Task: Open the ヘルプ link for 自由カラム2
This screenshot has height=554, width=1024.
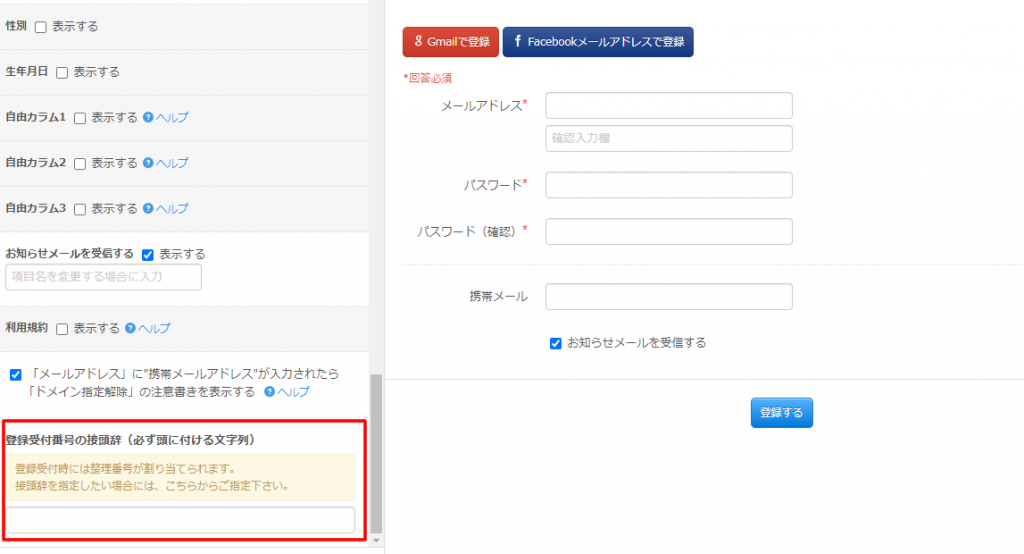Action: tap(172, 163)
